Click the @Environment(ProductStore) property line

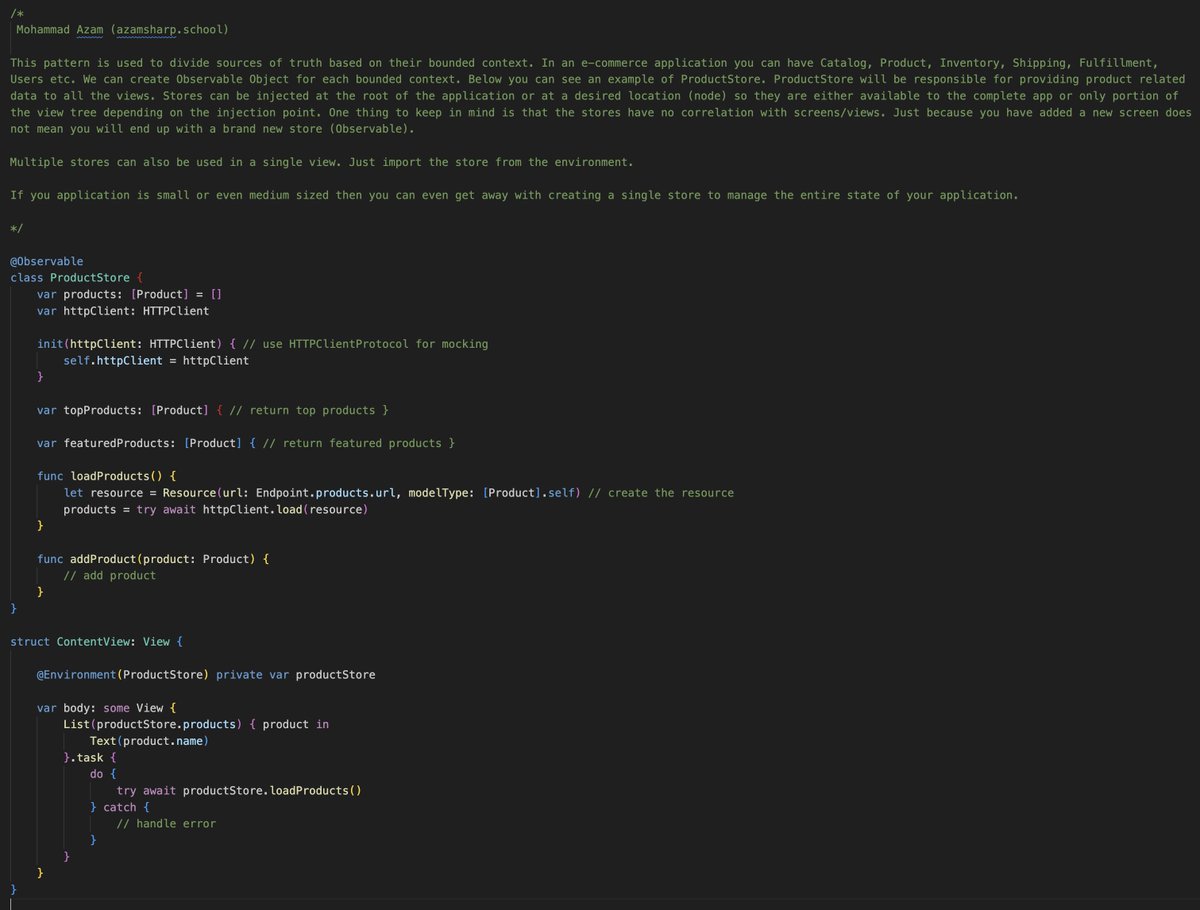point(206,675)
